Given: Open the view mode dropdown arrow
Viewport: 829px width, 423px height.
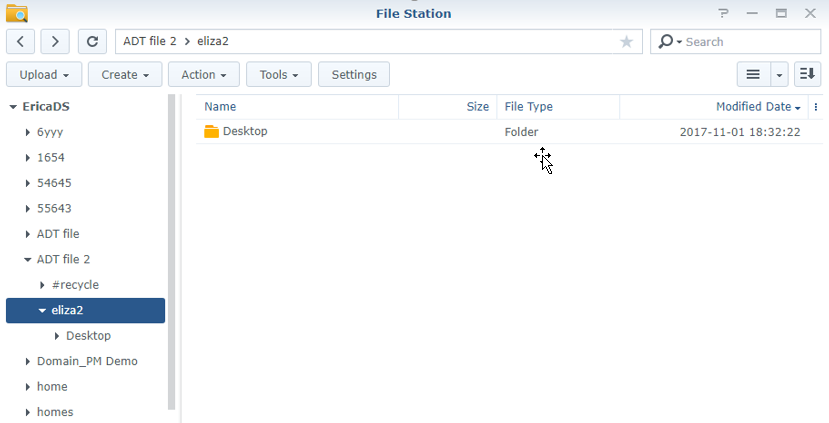Looking at the screenshot, I should pyautogui.click(x=779, y=75).
